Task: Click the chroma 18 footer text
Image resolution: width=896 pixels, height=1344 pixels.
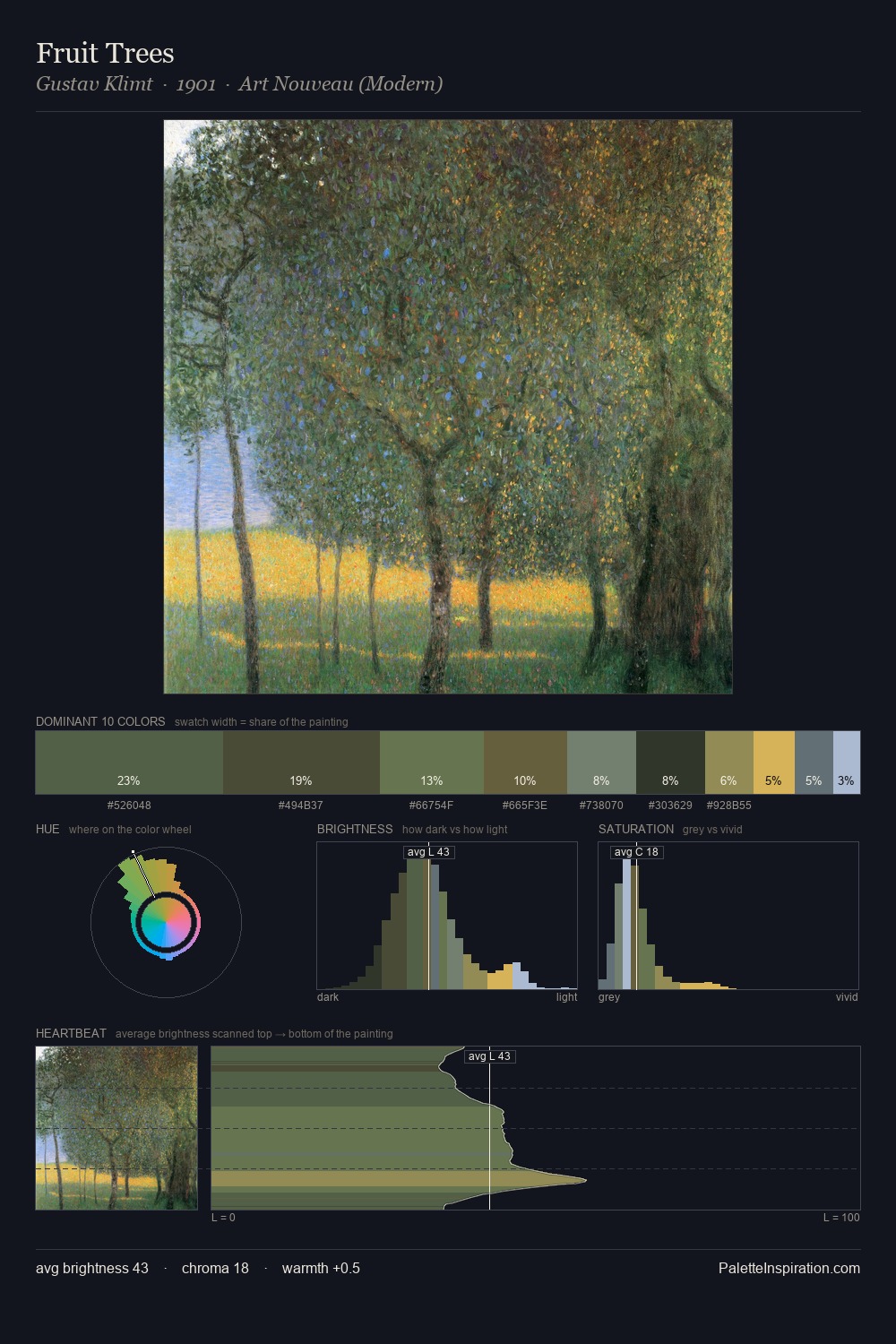Action: coord(215,1269)
